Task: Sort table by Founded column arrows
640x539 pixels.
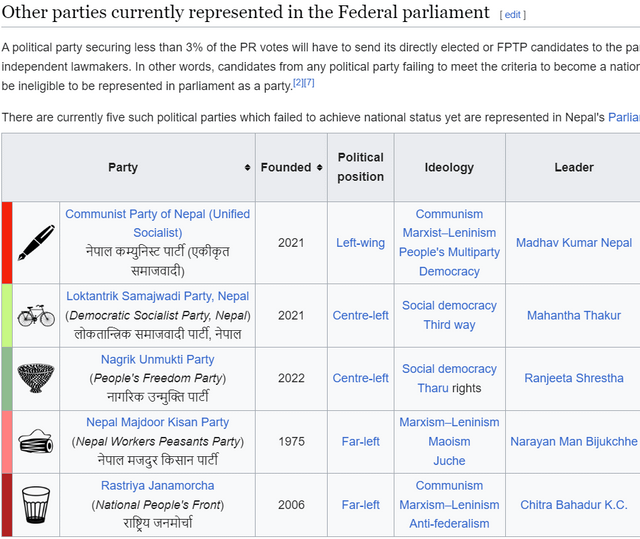Action: click(320, 167)
